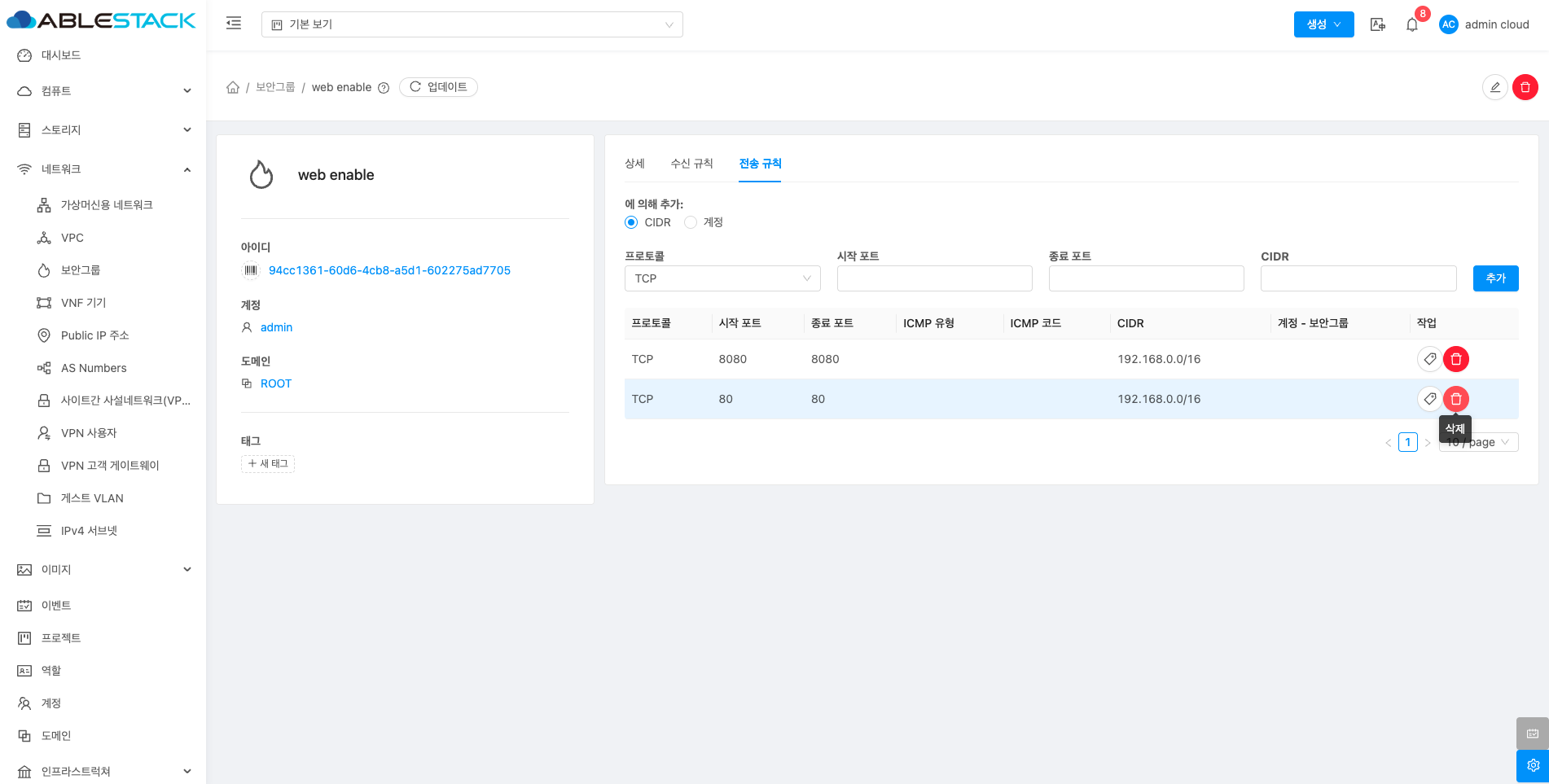The width and height of the screenshot is (1549, 784).
Task: Select the CIDR radio button
Action: 631,222
